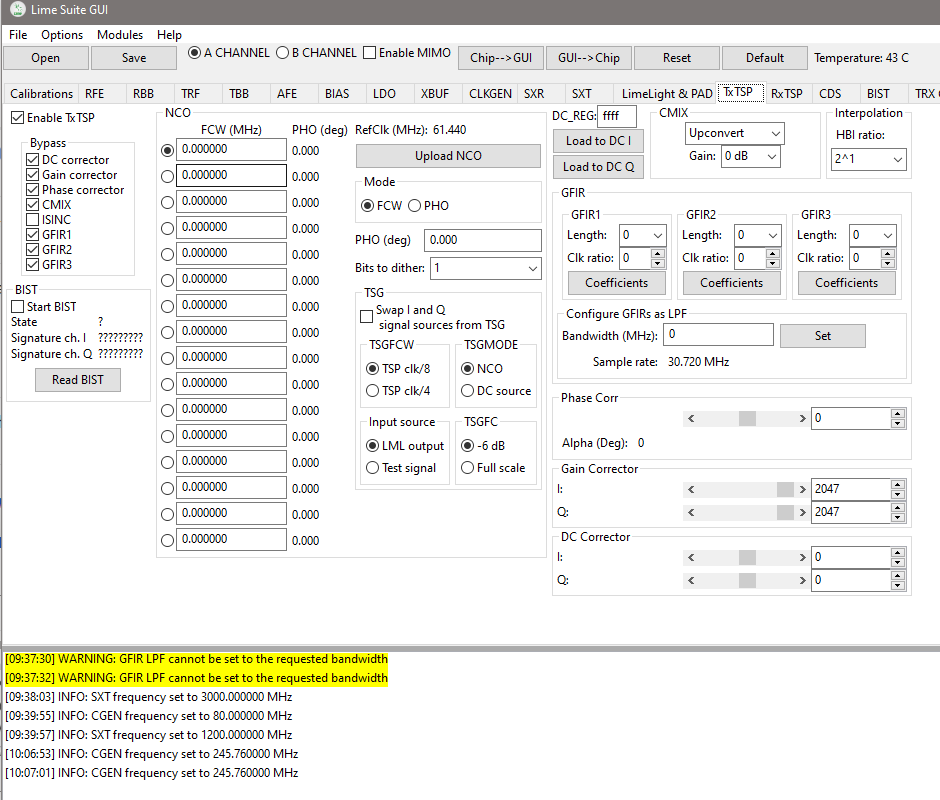Enable MIMO checkbox
Screen dimensions: 940x800
pyautogui.click(x=370, y=53)
